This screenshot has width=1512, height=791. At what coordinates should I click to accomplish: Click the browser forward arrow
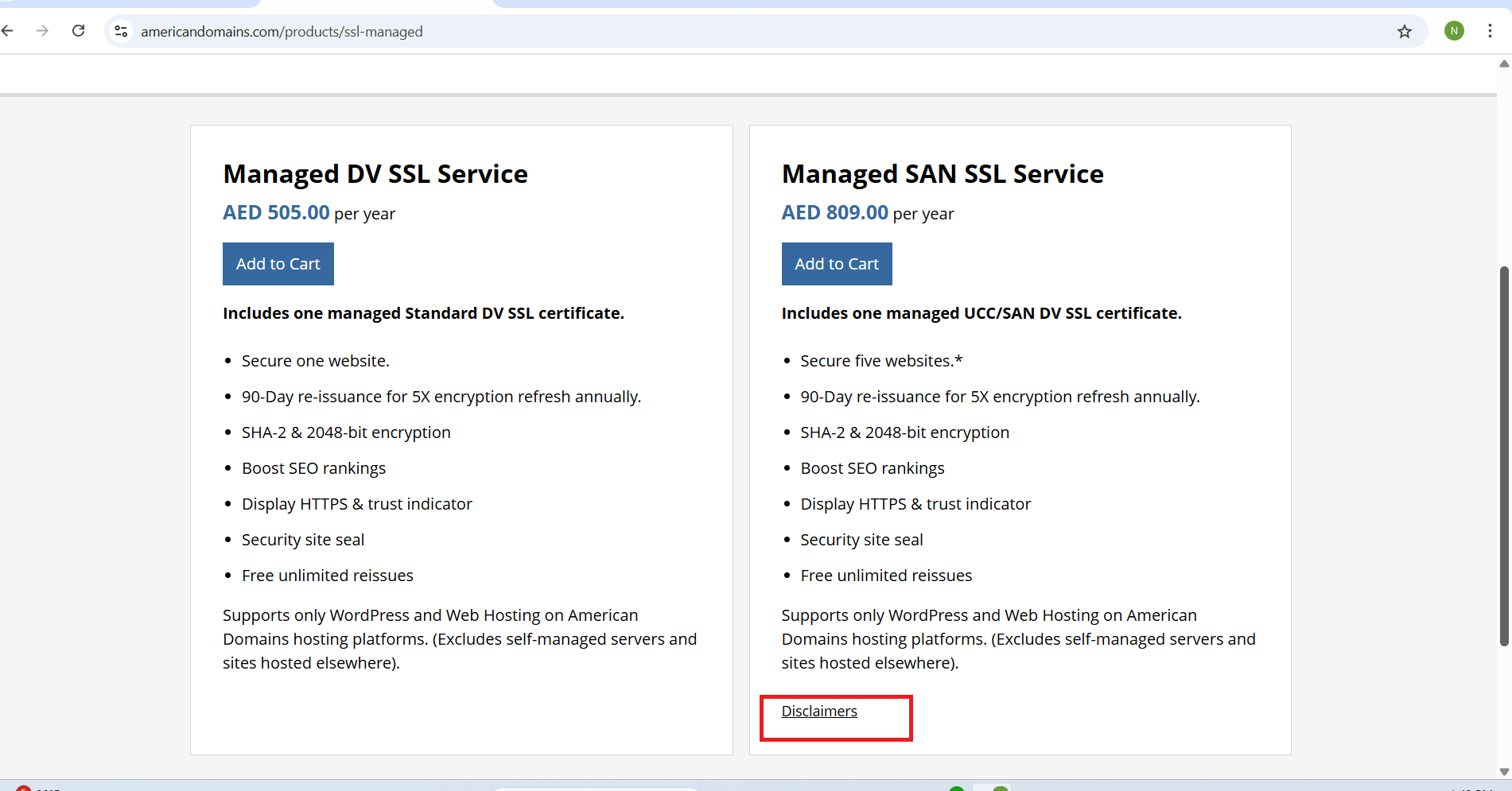43,31
